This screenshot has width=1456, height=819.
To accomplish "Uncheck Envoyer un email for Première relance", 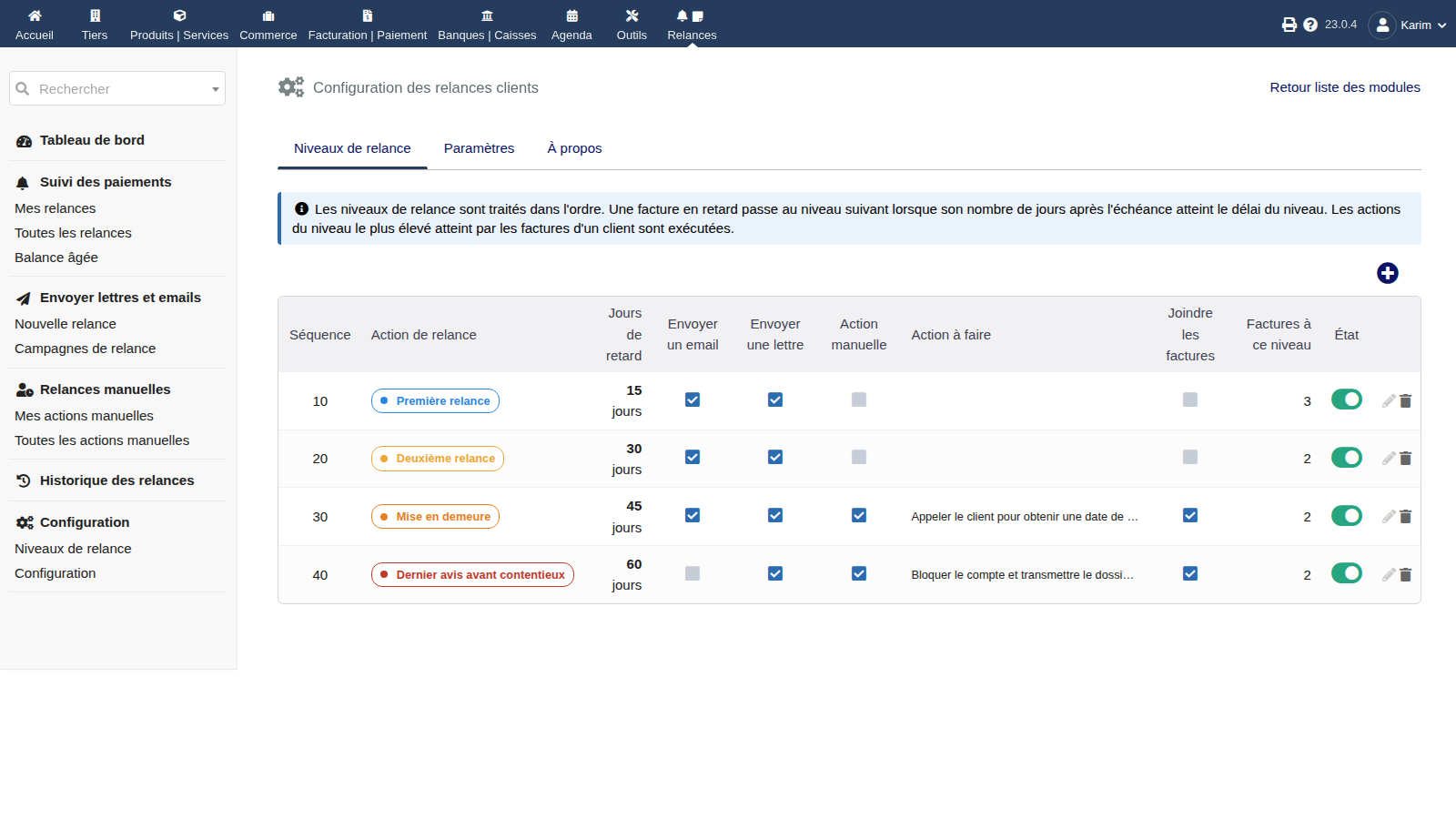I will click(693, 399).
